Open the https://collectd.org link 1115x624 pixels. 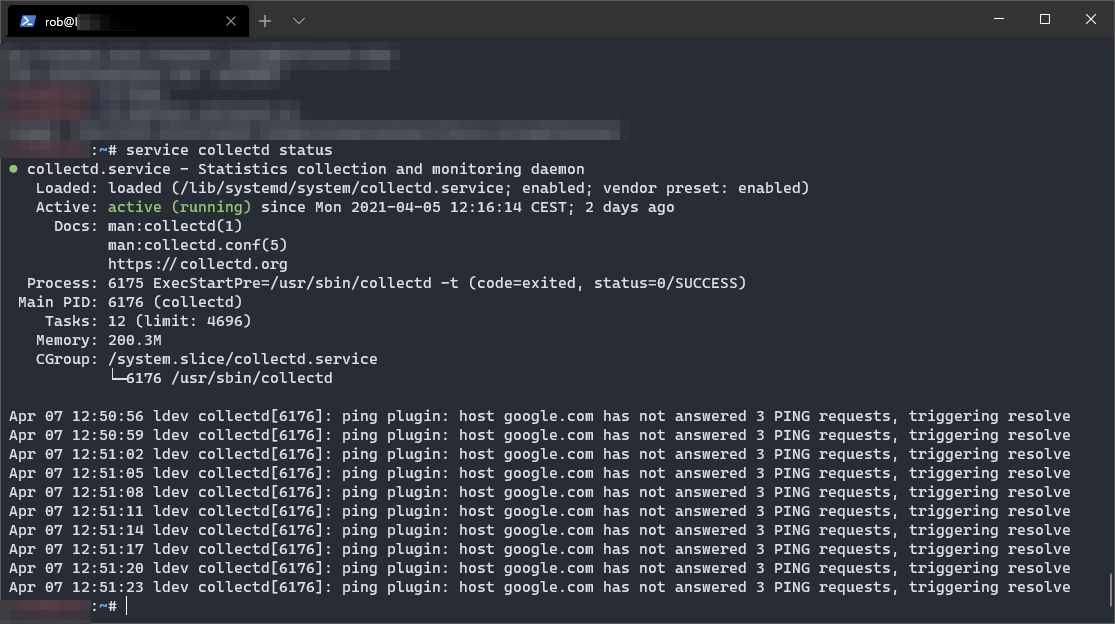coord(196,263)
